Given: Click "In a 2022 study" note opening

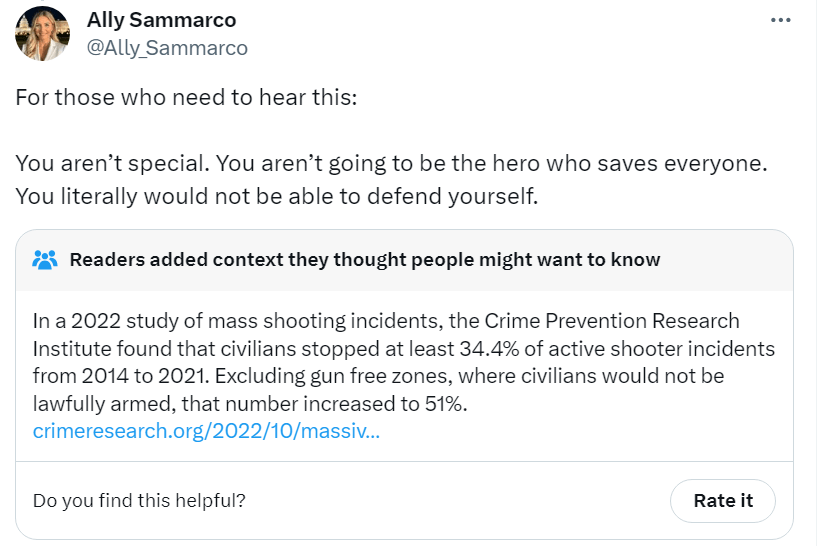Looking at the screenshot, I should click(x=97, y=321).
